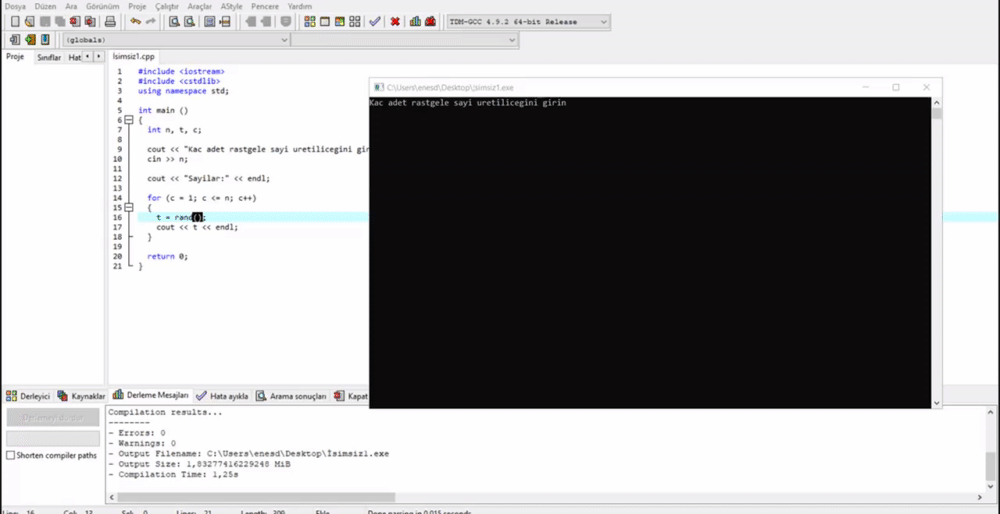Click the horizontal scrollbar in the compile log

pos(256,497)
